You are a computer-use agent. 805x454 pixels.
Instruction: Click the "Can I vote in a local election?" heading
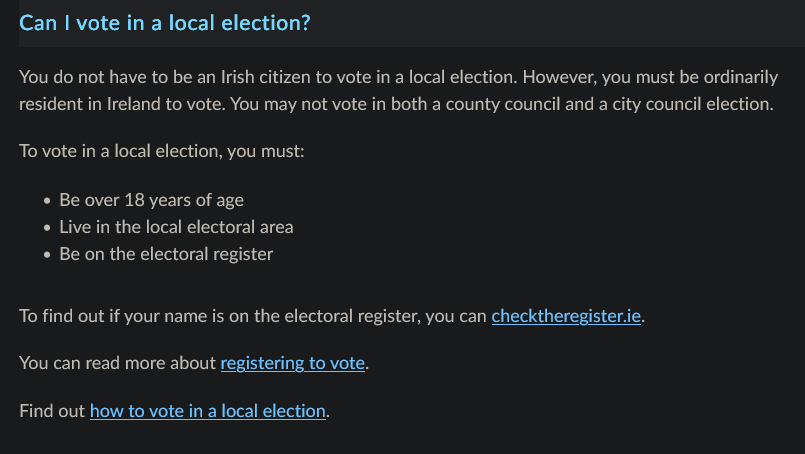pyautogui.click(x=165, y=23)
